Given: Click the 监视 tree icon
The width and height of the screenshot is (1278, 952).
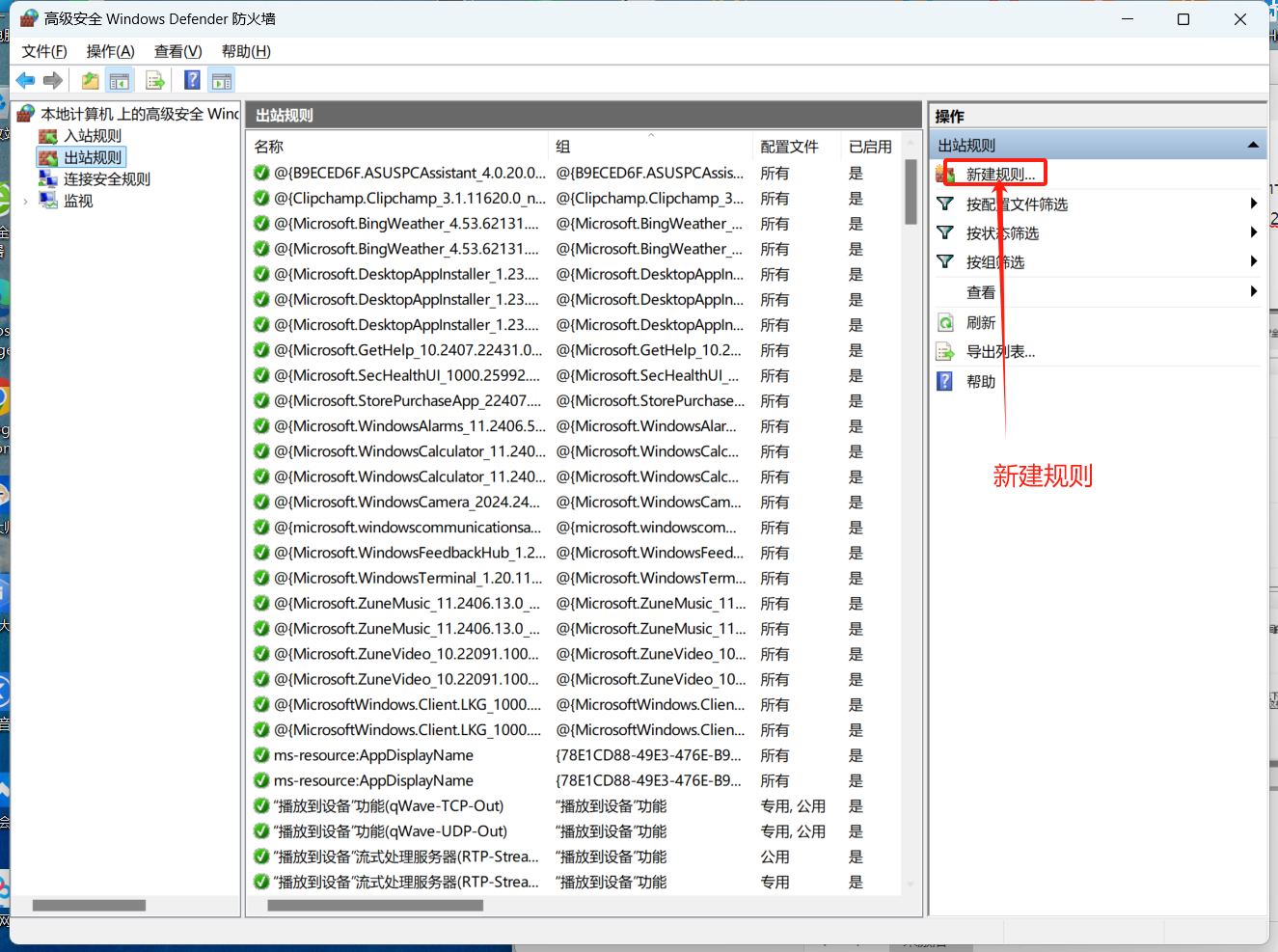Looking at the screenshot, I should coord(48,201).
